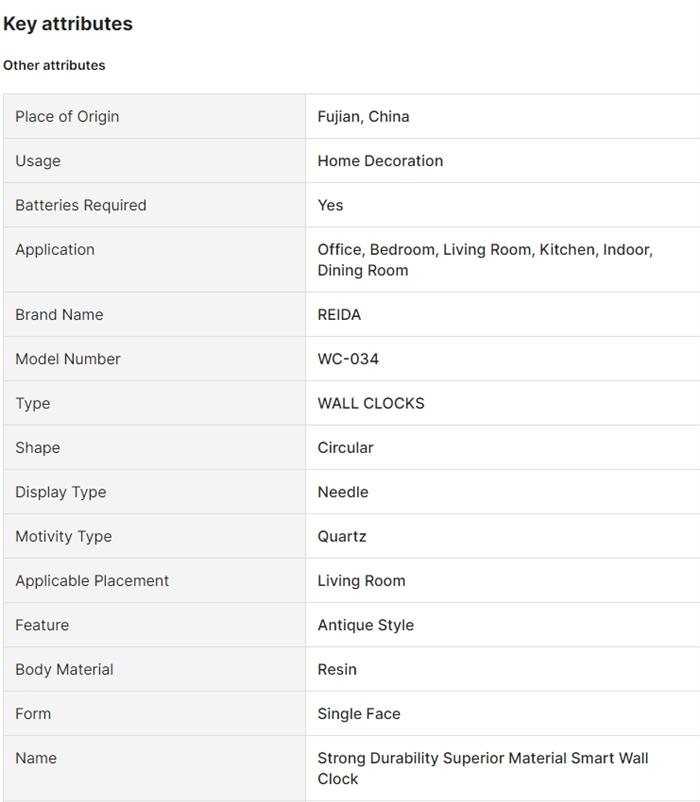The image size is (700, 802).
Task: Select the Other attributes subheading
Action: click(x=54, y=65)
